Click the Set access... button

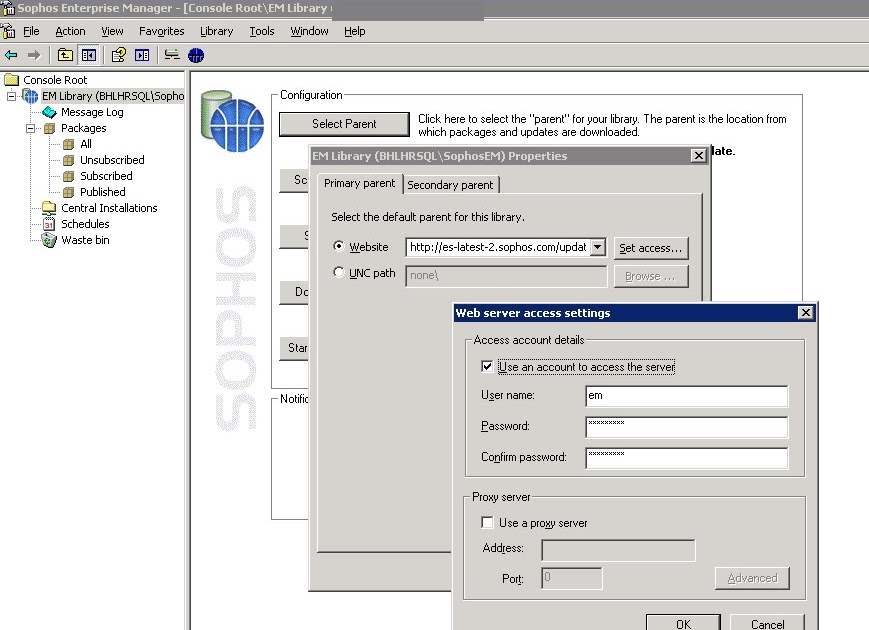[x=651, y=248]
